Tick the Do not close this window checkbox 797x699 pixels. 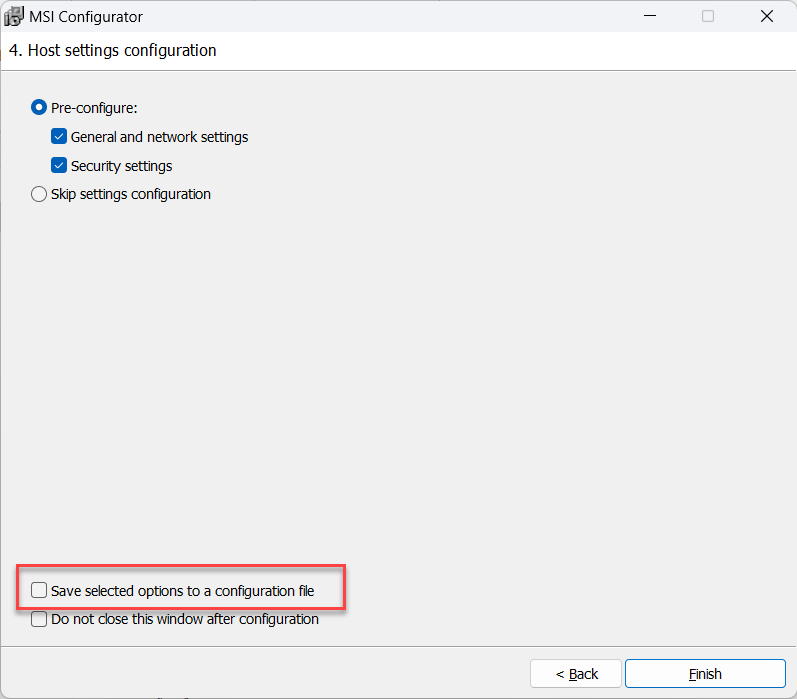tap(39, 619)
